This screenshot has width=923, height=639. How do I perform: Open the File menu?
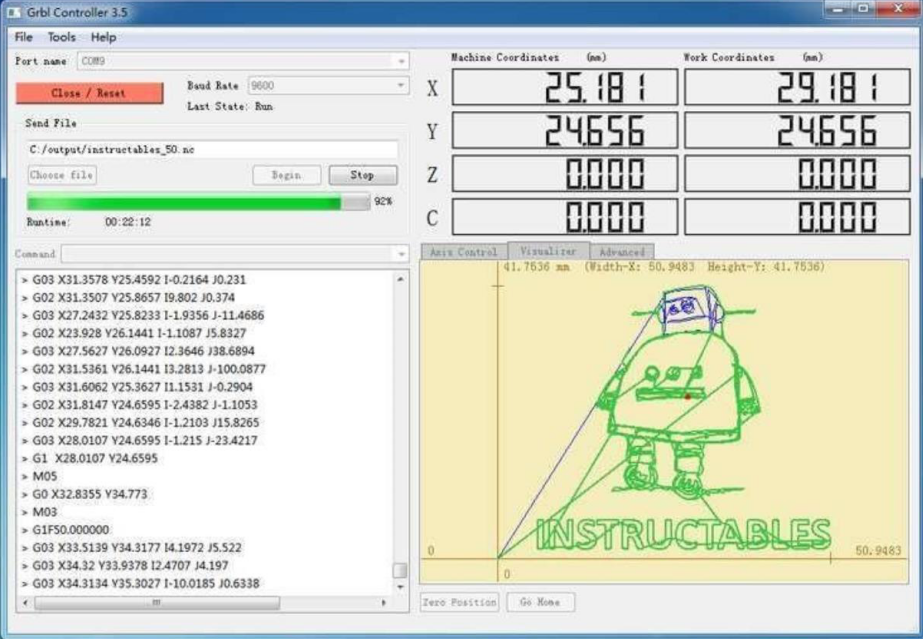[x=24, y=37]
